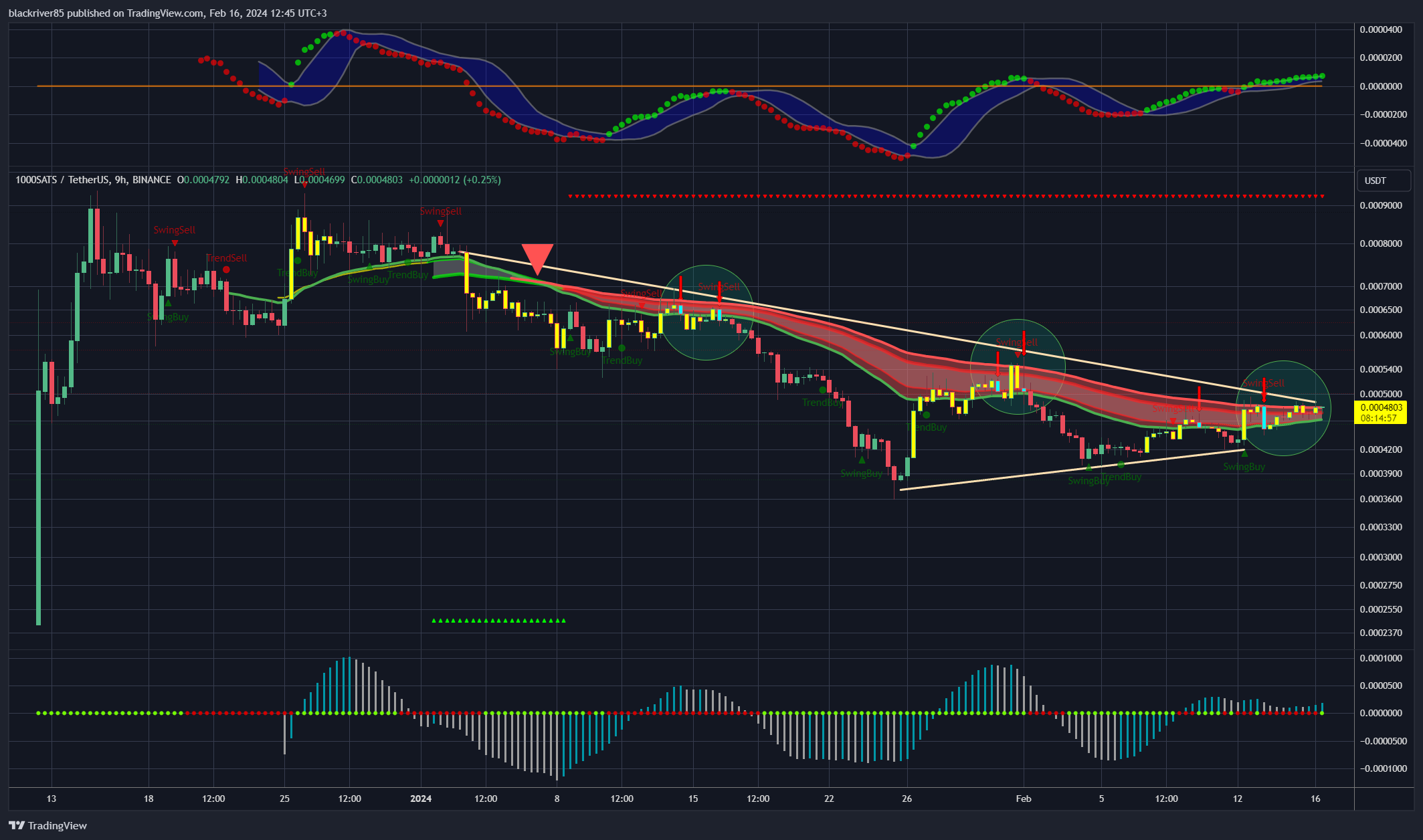Click the Low value L0.0004699
The width and height of the screenshot is (1423, 840).
click(x=320, y=180)
